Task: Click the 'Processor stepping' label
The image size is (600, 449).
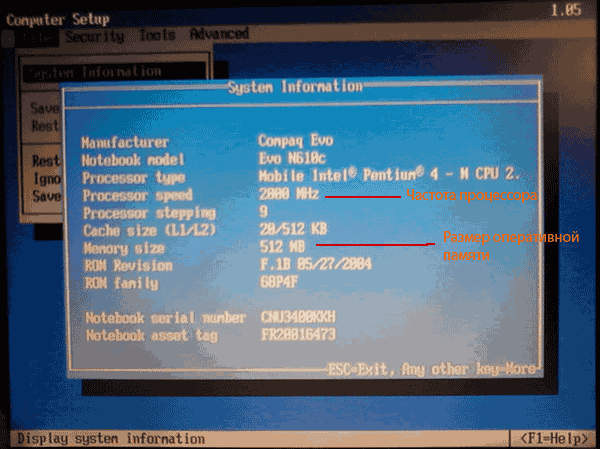Action: pos(149,213)
